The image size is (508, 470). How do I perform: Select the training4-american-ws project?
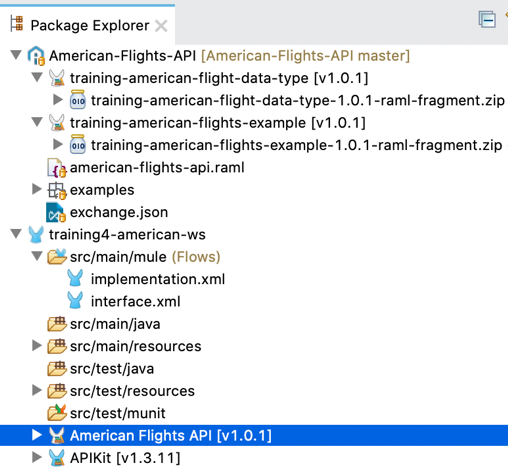click(127, 234)
